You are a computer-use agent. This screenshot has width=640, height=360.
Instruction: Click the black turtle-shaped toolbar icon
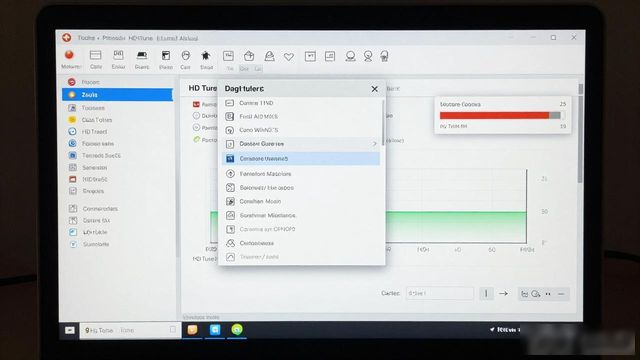point(206,56)
